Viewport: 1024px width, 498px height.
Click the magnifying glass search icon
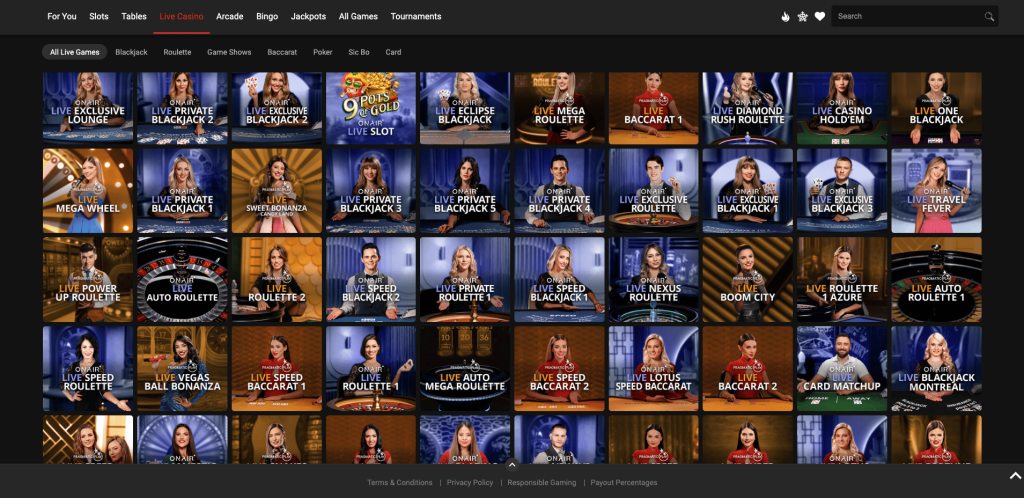coord(989,17)
